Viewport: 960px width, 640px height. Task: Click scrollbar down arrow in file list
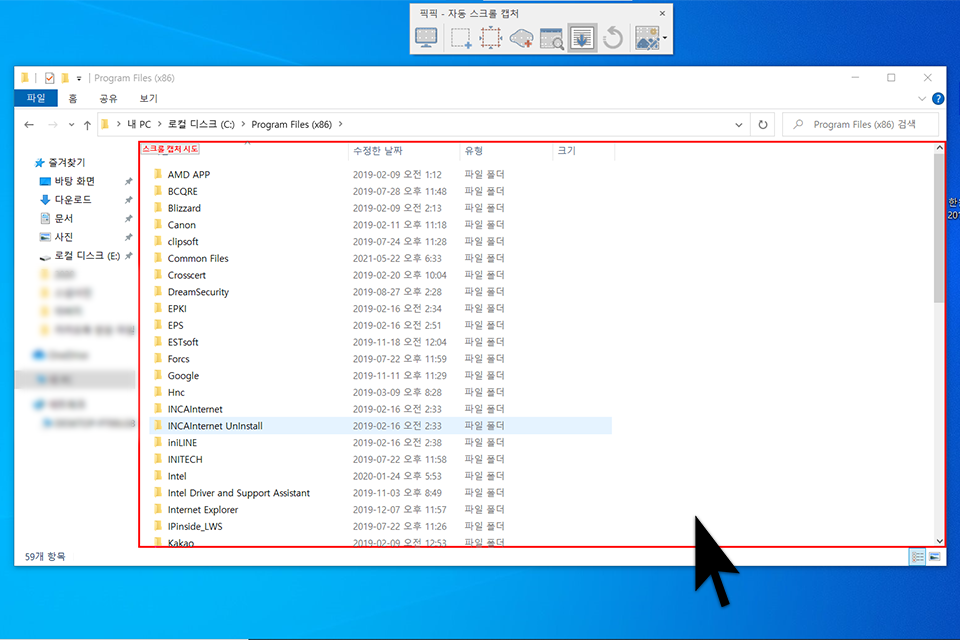point(939,541)
